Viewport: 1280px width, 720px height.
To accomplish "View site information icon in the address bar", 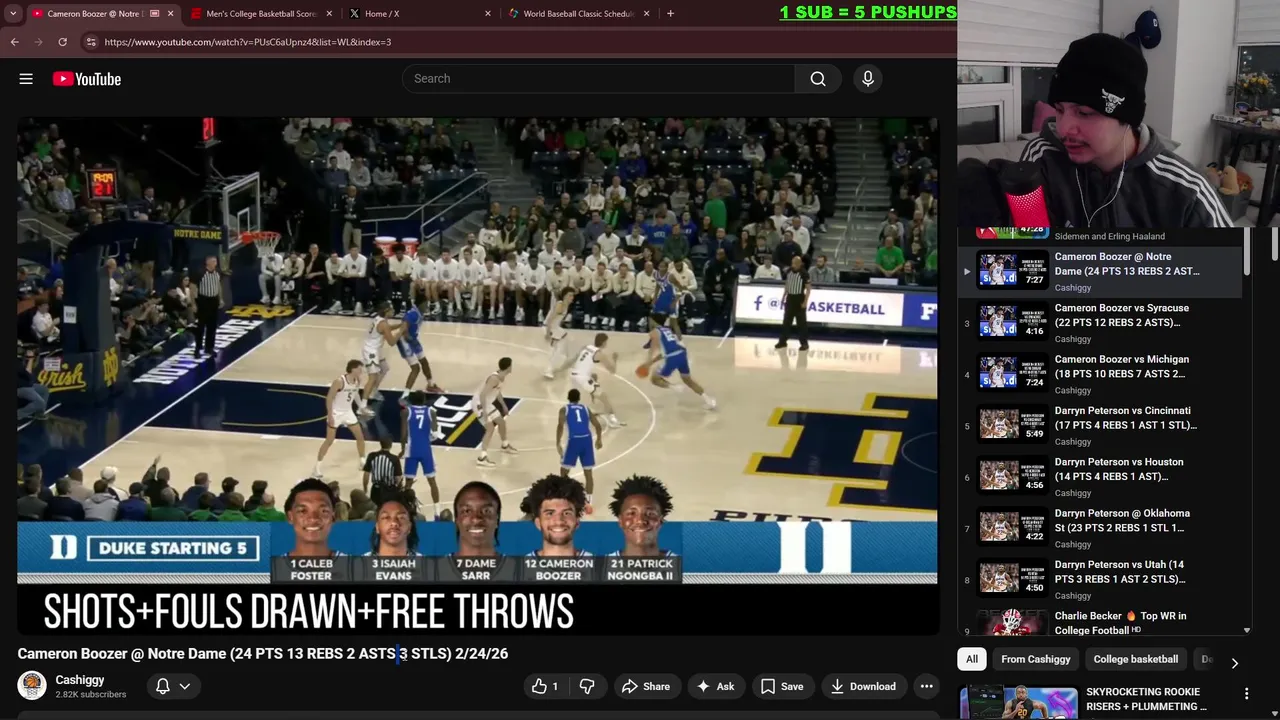I will [91, 42].
